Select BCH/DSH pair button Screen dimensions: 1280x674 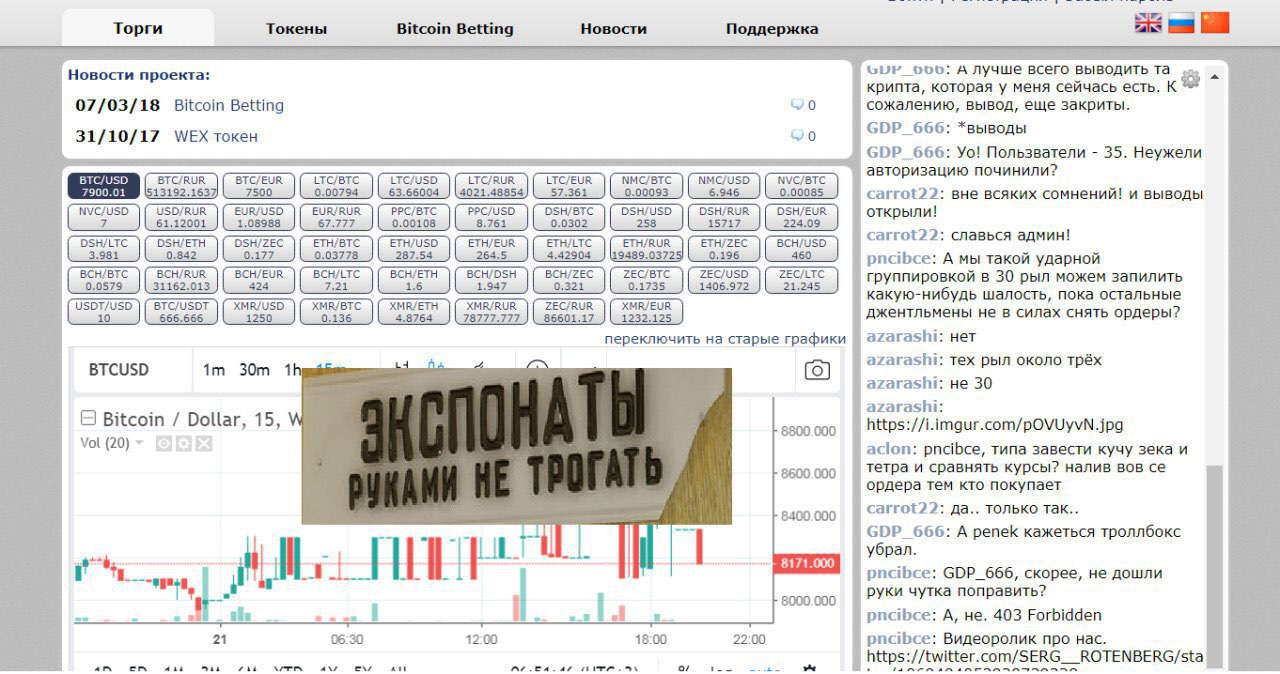coord(491,280)
